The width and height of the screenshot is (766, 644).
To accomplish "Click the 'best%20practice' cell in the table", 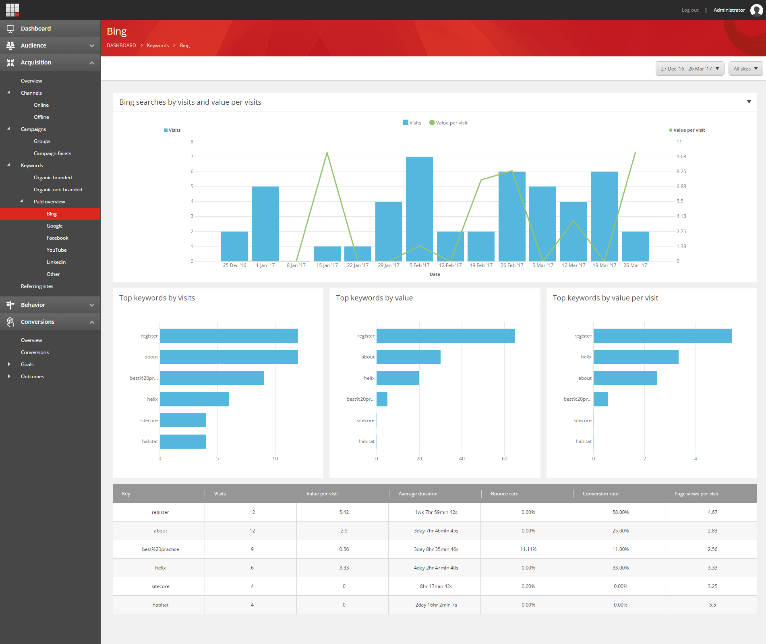I will [x=160, y=549].
